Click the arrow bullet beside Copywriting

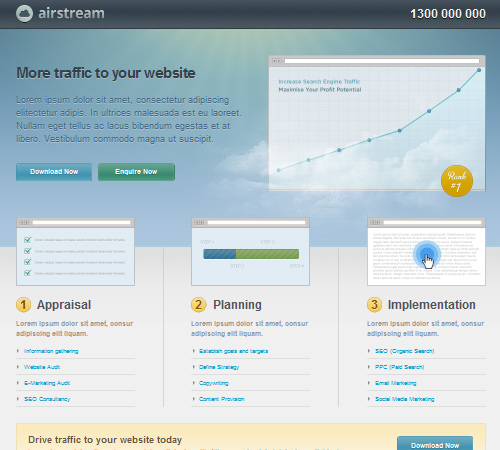coord(193,383)
